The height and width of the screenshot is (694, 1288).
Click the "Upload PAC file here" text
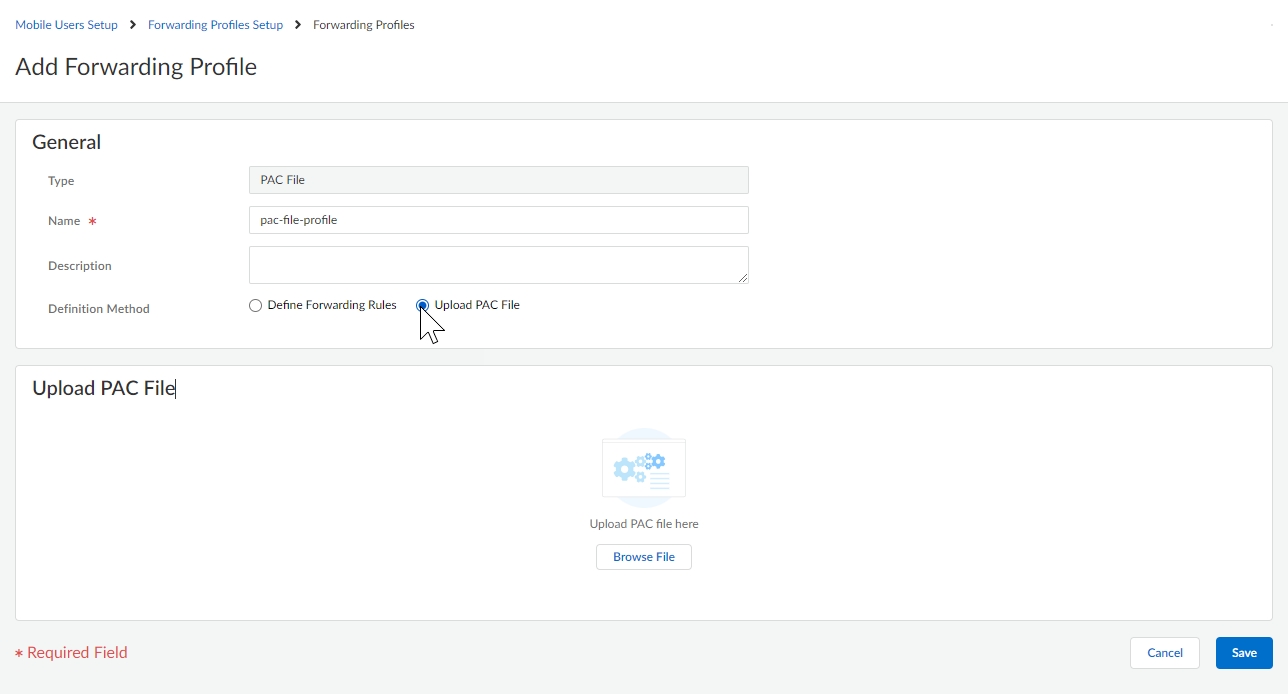pyautogui.click(x=644, y=524)
